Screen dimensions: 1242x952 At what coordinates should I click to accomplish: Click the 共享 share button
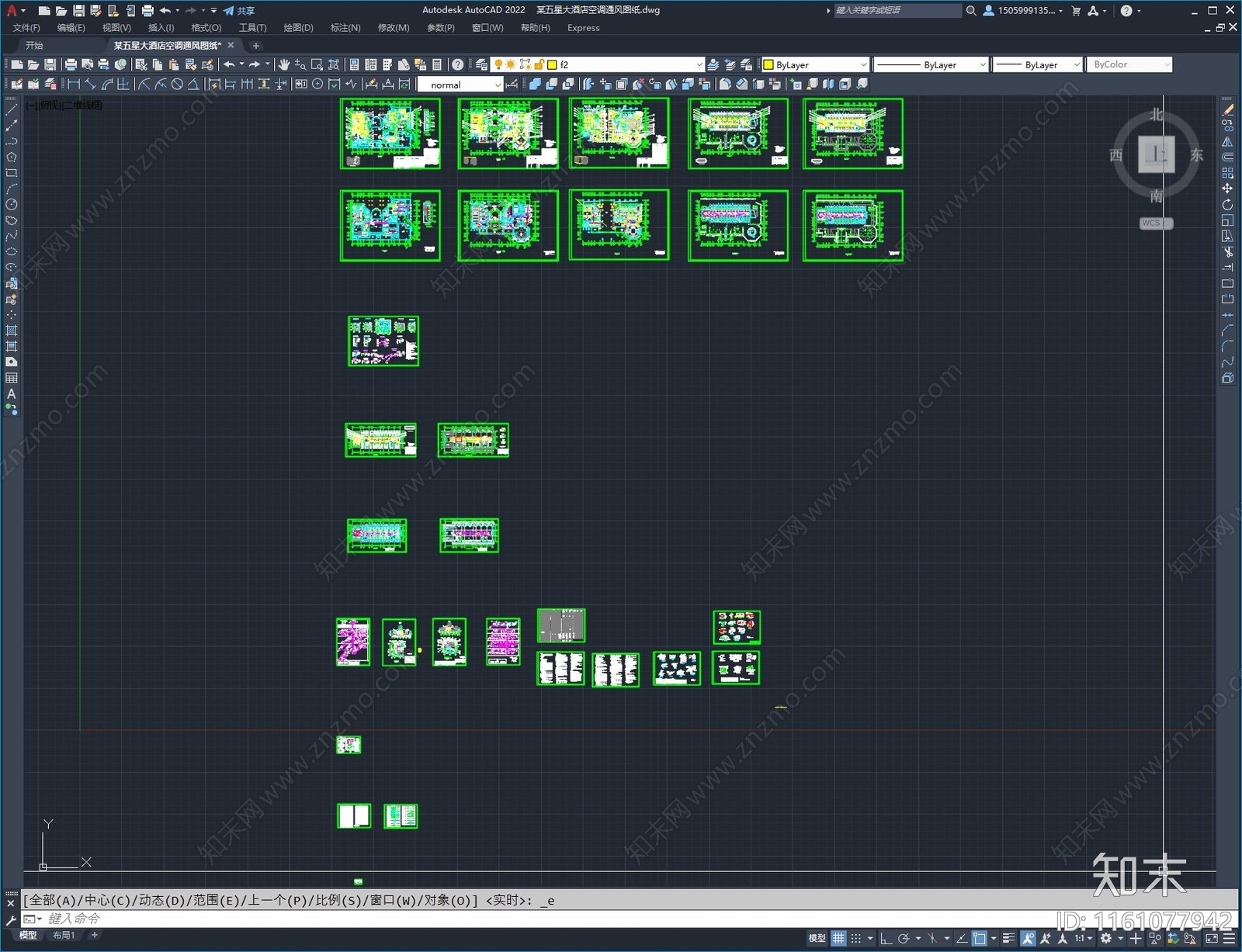(239, 10)
